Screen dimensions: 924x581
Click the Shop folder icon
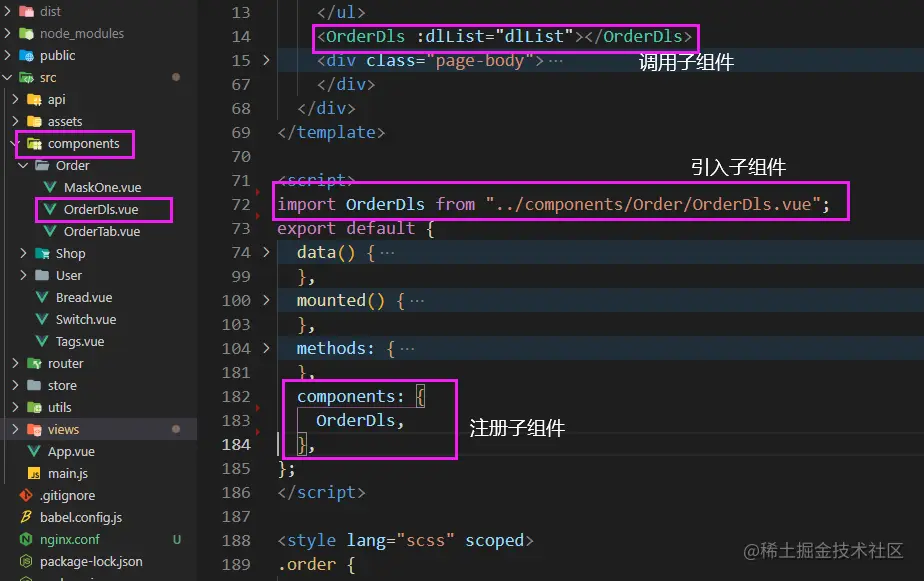pyautogui.click(x=42, y=253)
